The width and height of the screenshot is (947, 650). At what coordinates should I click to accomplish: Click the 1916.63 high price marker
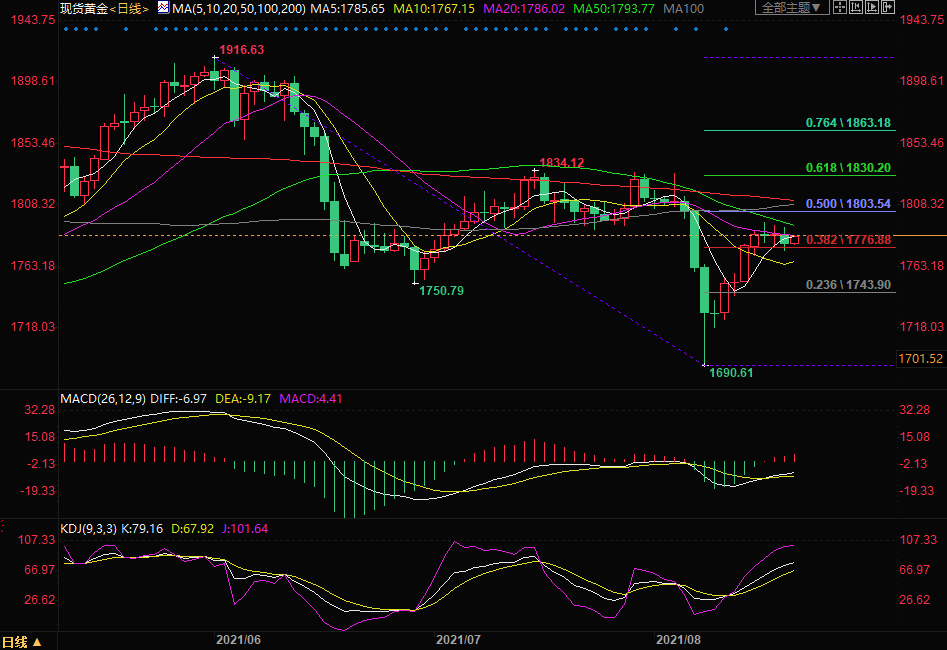[x=242, y=50]
